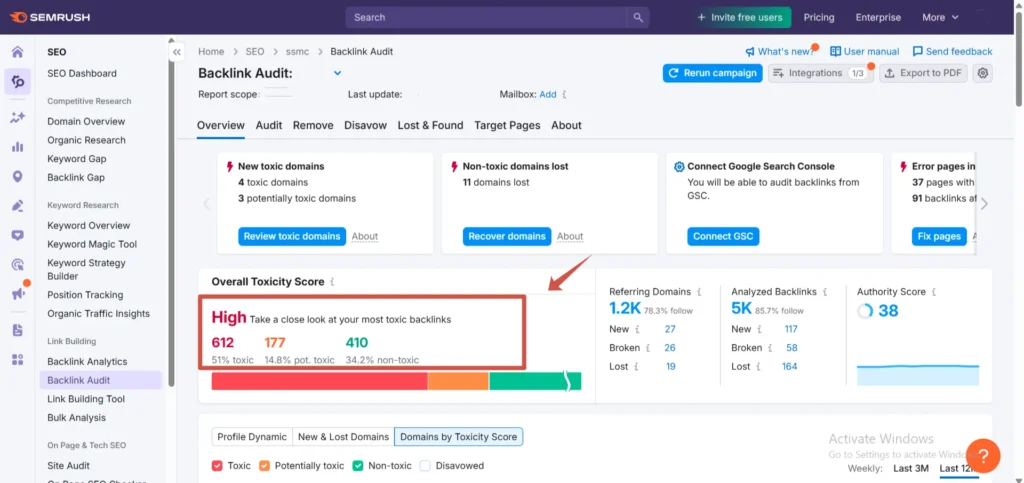The width and height of the screenshot is (1024, 483).
Task: Click into the top Search field
Action: point(487,18)
